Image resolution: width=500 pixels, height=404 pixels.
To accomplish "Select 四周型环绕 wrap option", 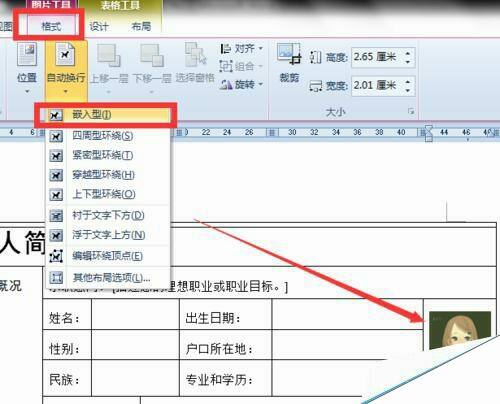I will click(x=108, y=136).
